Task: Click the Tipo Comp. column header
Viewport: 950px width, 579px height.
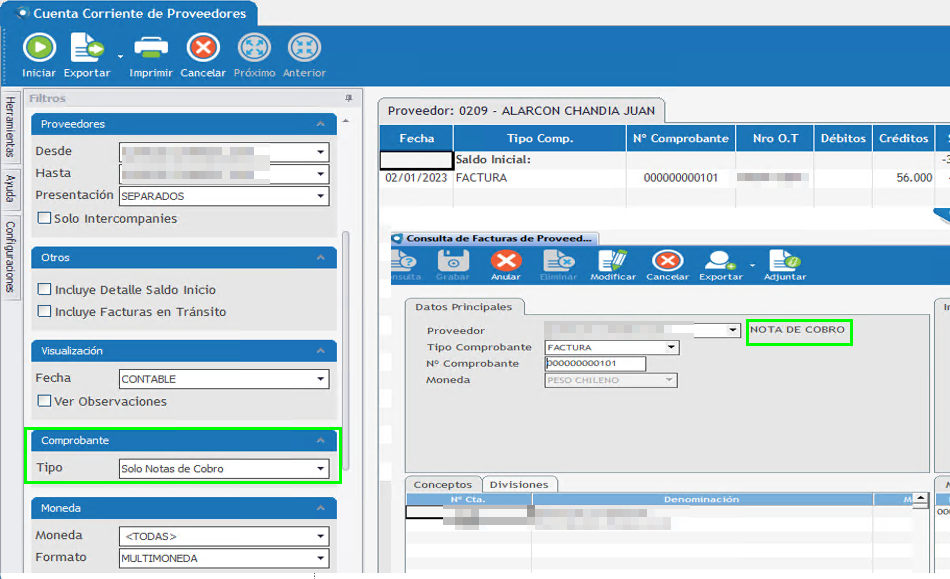Action: tap(539, 138)
